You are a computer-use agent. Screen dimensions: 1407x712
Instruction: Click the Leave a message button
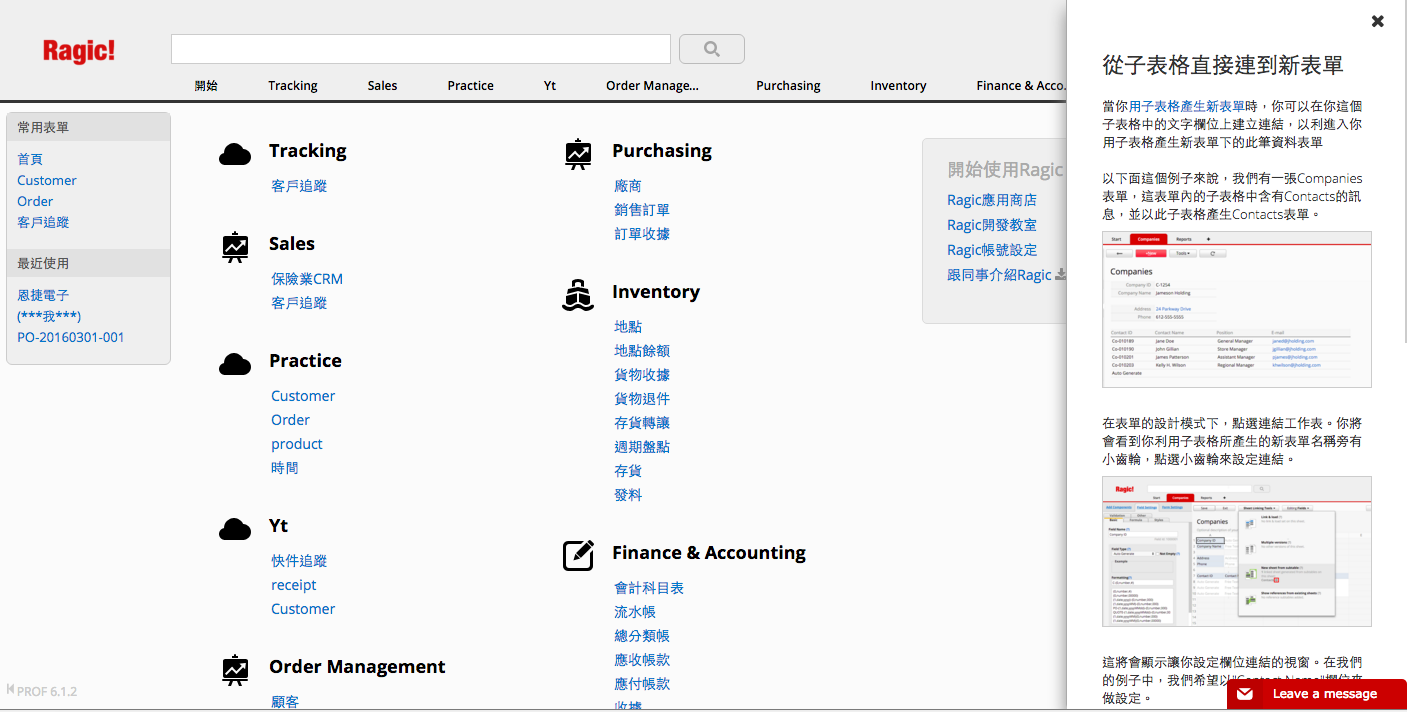1317,694
